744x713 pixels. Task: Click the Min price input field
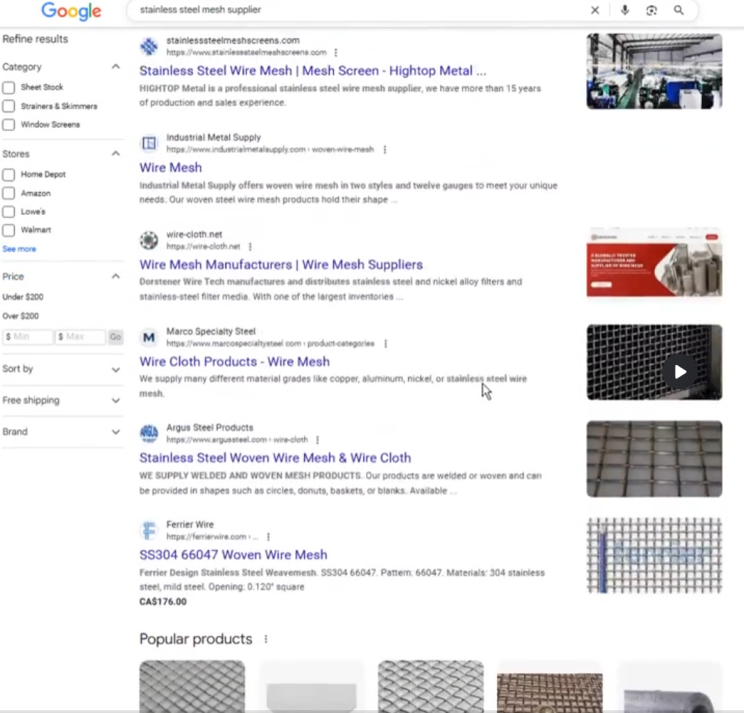coord(28,337)
